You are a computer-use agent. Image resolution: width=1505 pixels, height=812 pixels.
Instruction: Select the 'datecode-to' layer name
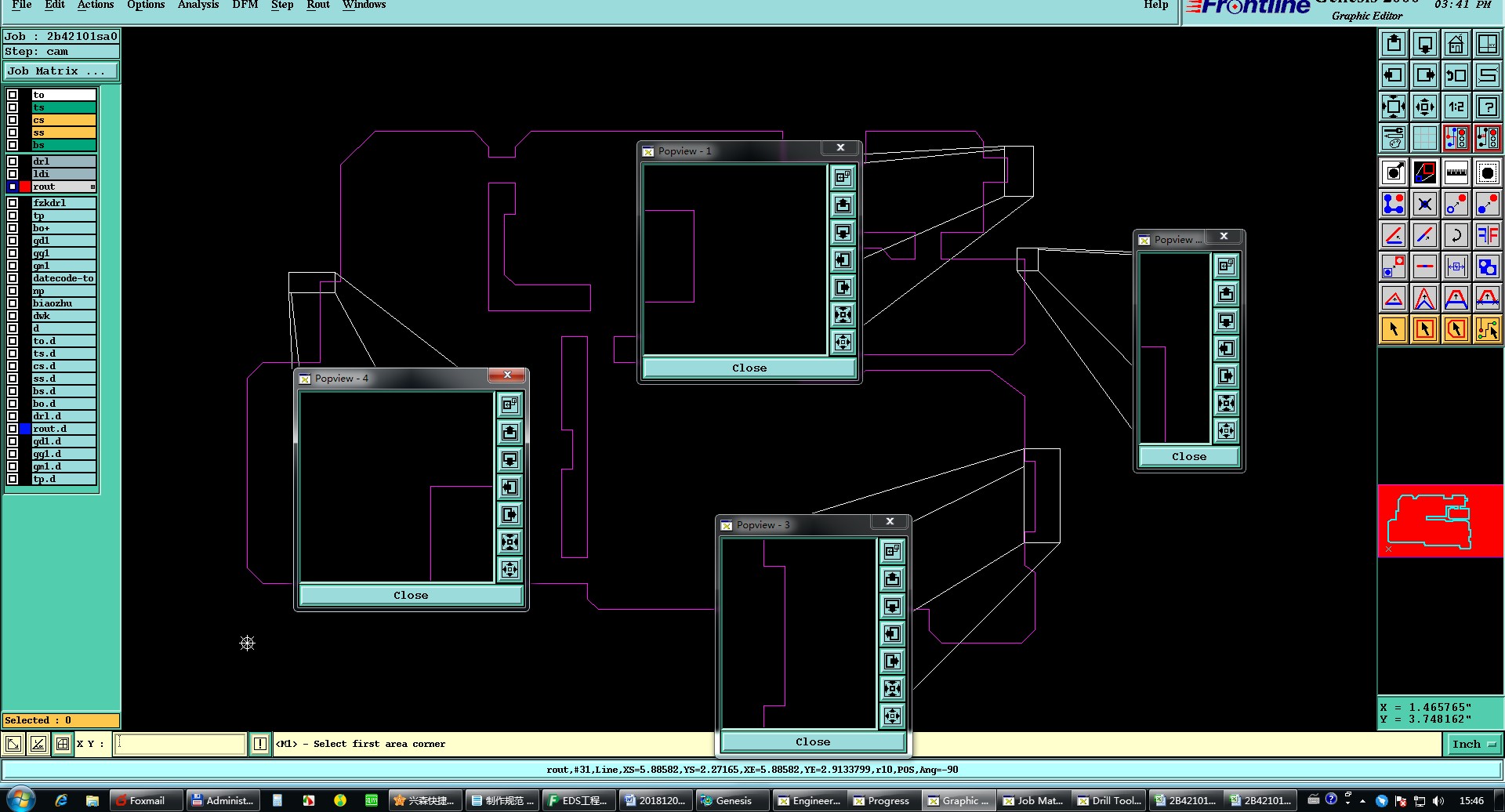click(63, 278)
